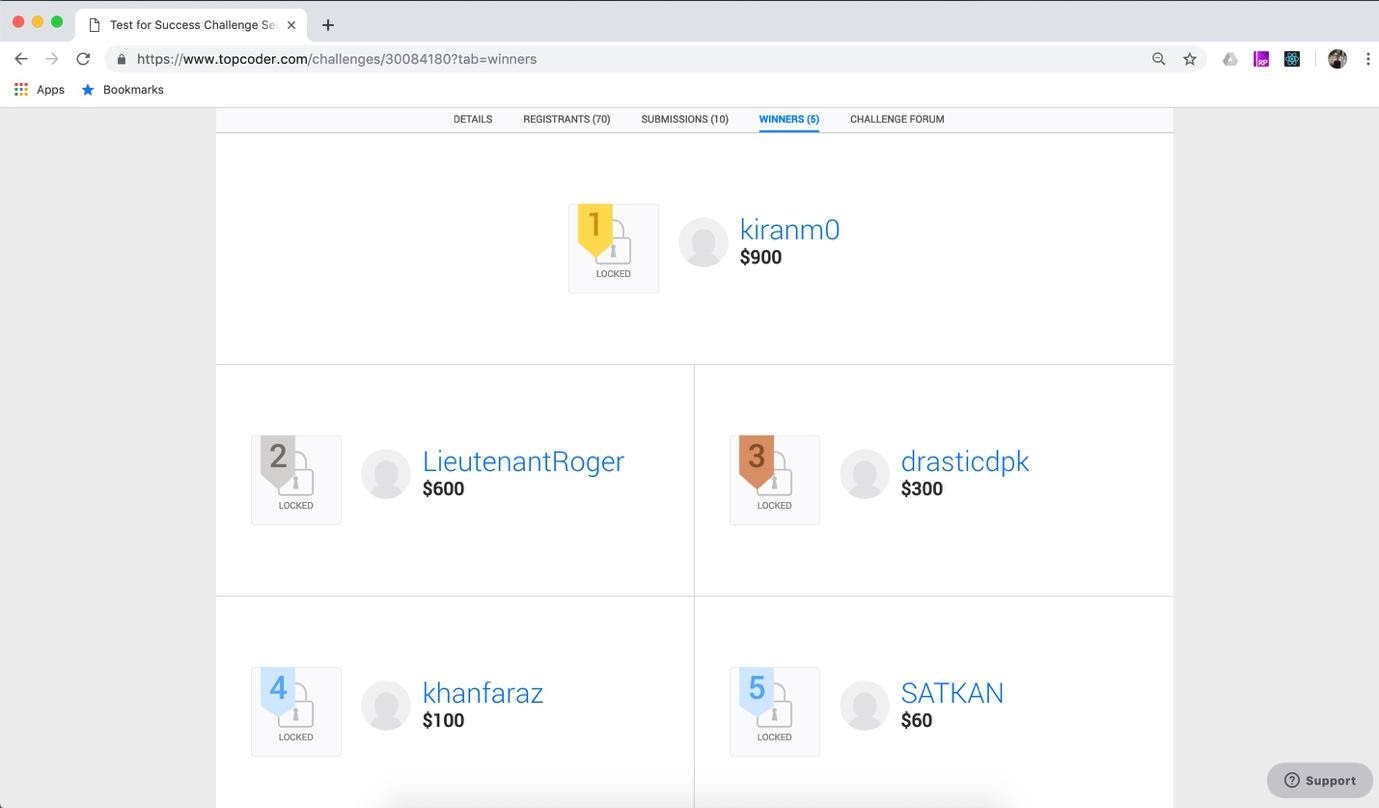The image size is (1379, 808).
Task: Click SATKAN's avatar placeholder
Action: coord(865,706)
